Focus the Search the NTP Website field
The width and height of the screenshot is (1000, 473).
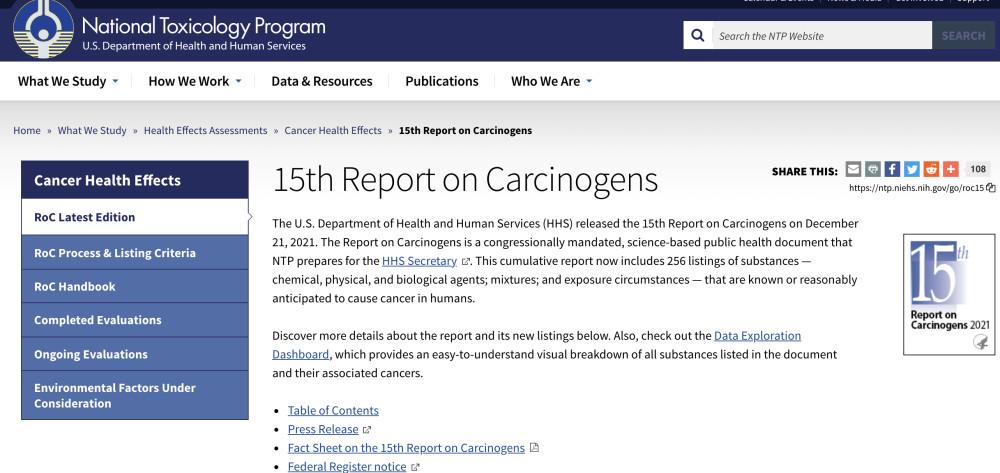(x=821, y=35)
